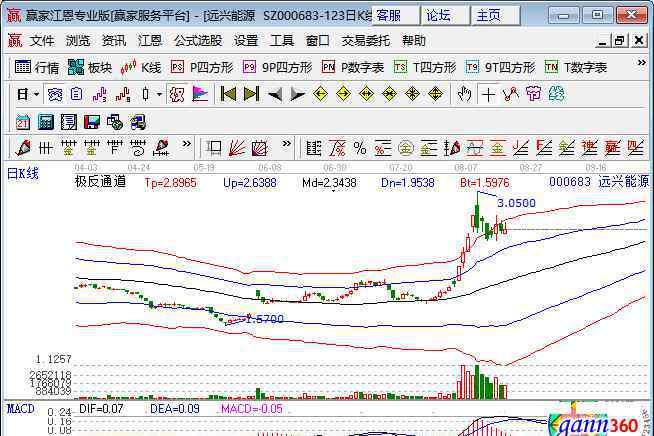The width and height of the screenshot is (654, 436).
Task: Click the colorful flag icon
Action: coord(200,94)
